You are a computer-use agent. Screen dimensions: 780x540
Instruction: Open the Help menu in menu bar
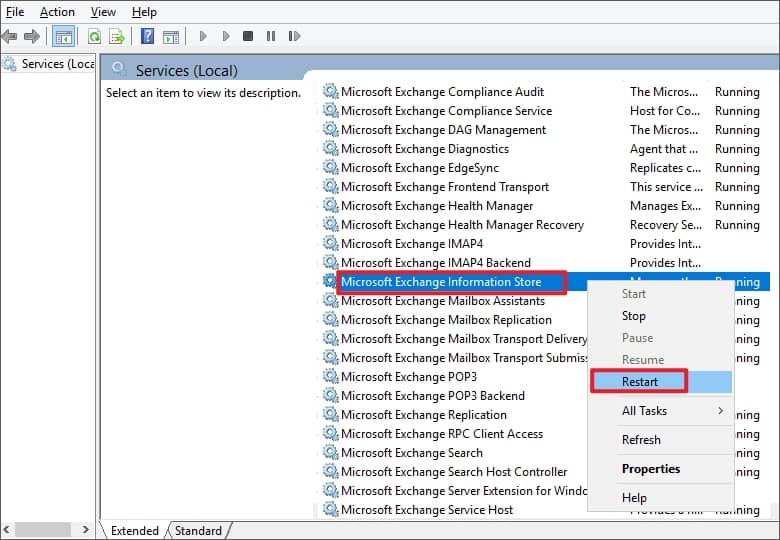(x=144, y=11)
